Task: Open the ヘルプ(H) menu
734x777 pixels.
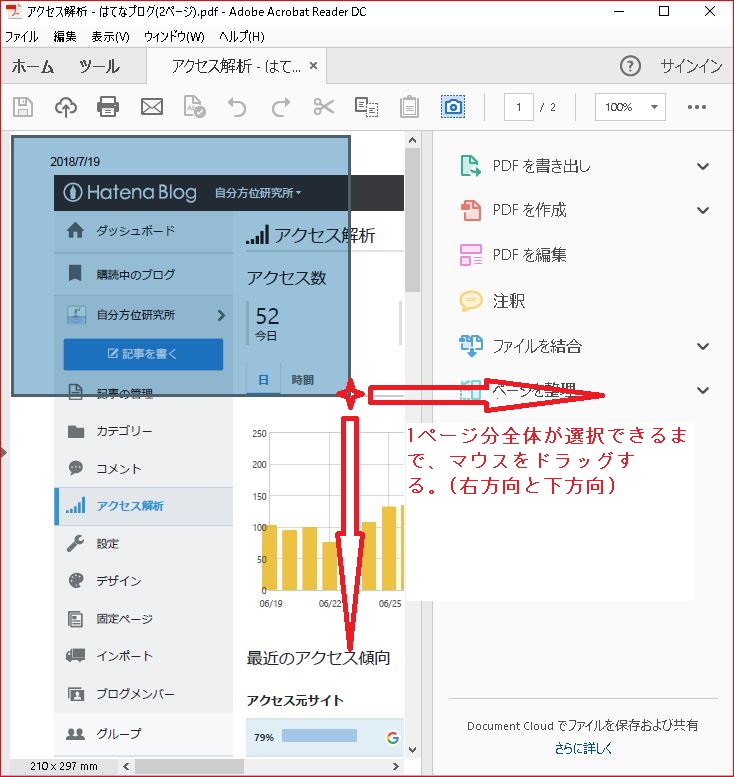Action: [242, 37]
